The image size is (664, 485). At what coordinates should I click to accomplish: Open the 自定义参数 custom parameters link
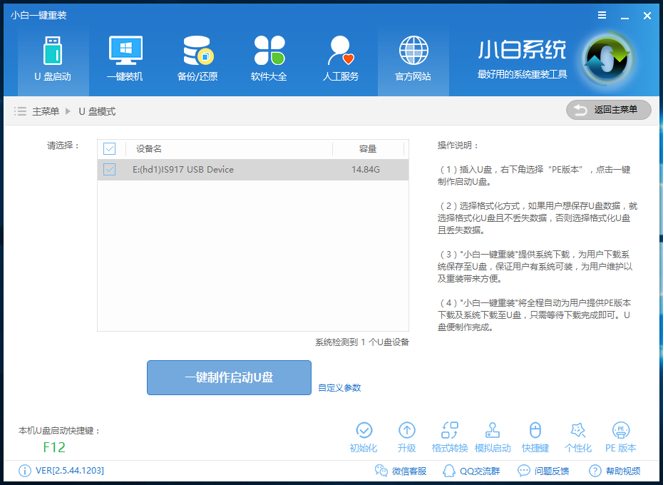click(x=339, y=388)
